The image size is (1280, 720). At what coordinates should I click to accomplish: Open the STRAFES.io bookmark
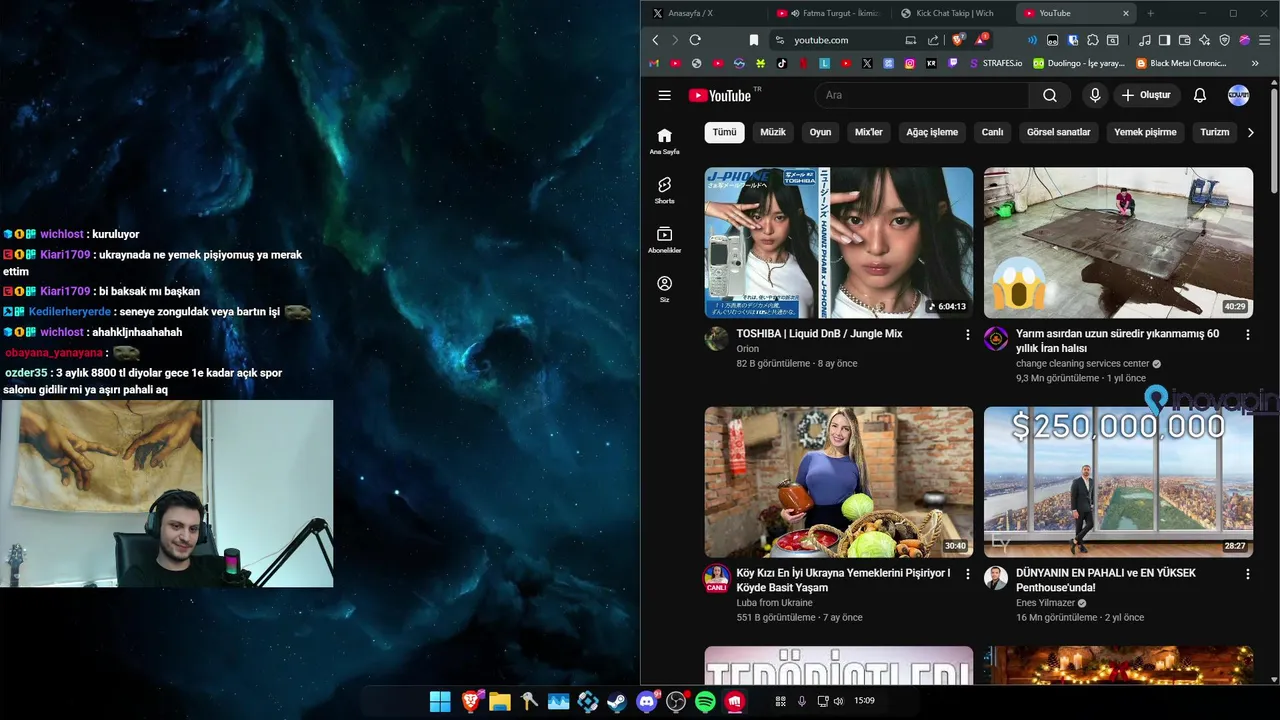(x=997, y=63)
